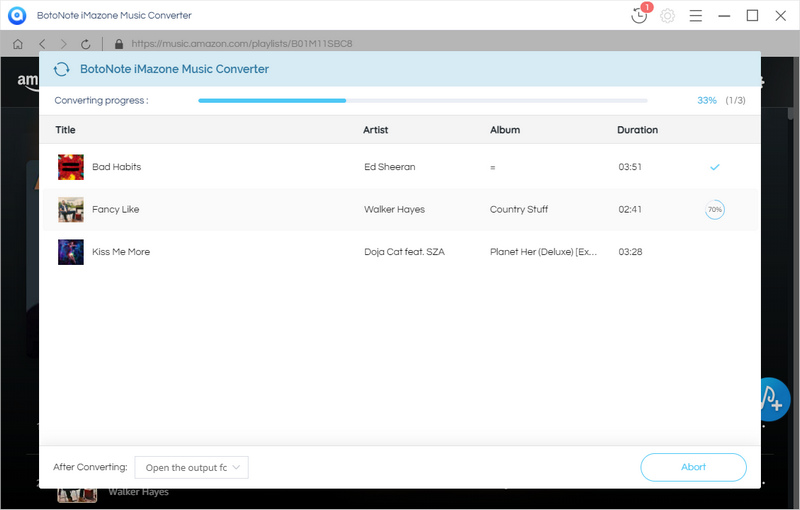The width and height of the screenshot is (800, 510).
Task: Abort the conversion
Action: tap(693, 467)
